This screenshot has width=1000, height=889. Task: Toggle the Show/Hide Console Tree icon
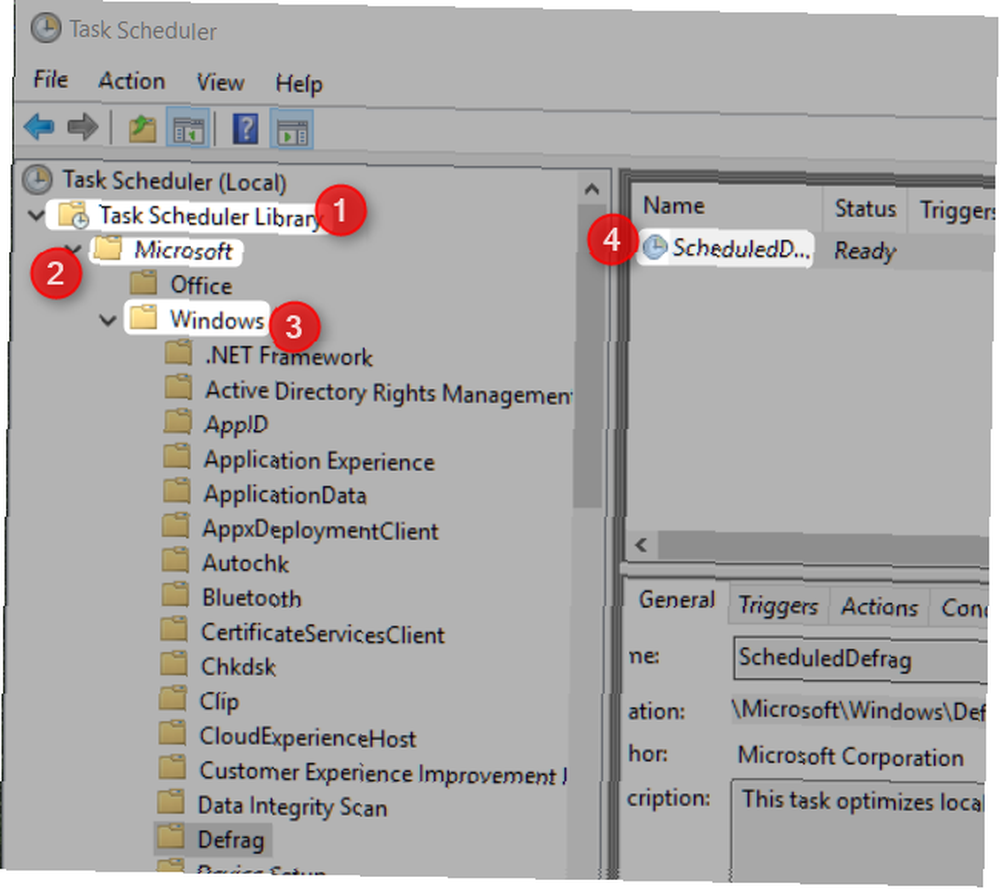pos(188,129)
